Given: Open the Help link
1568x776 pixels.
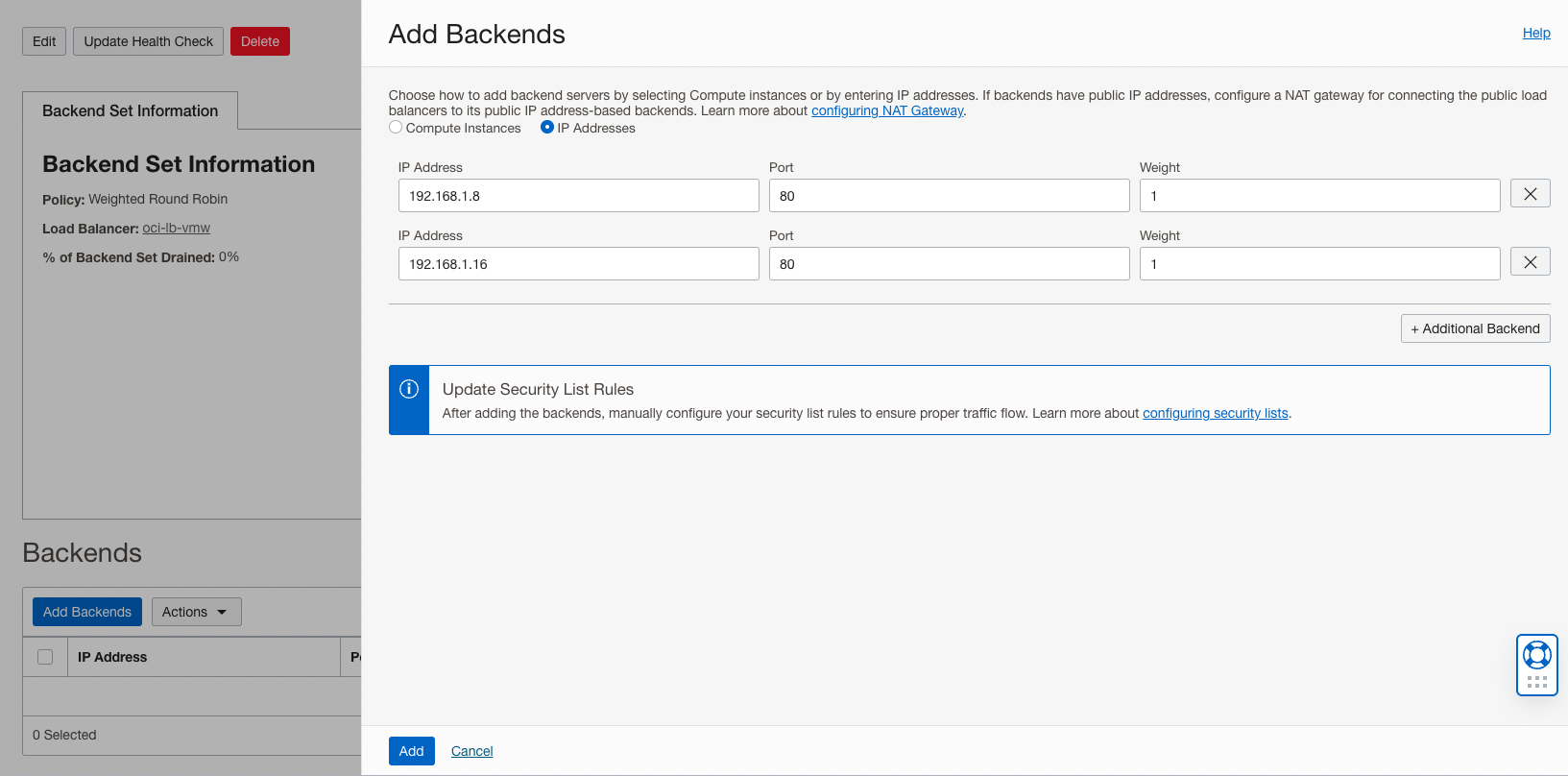Looking at the screenshot, I should (x=1536, y=33).
